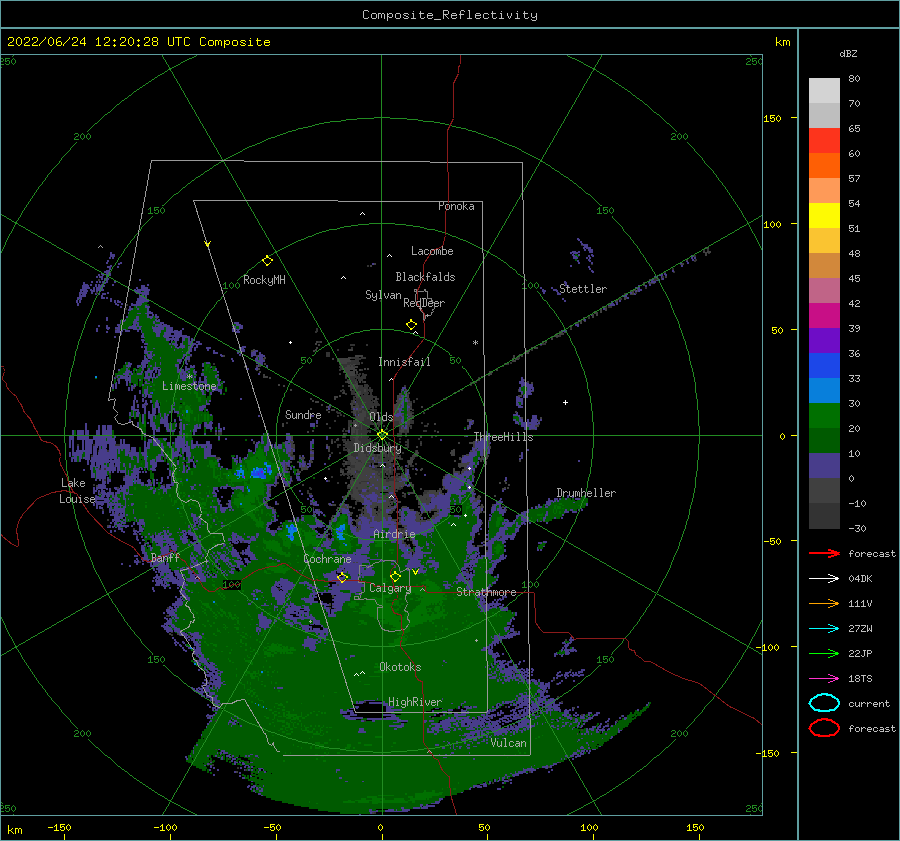Click the yellow 'km' label at top right

782,42
